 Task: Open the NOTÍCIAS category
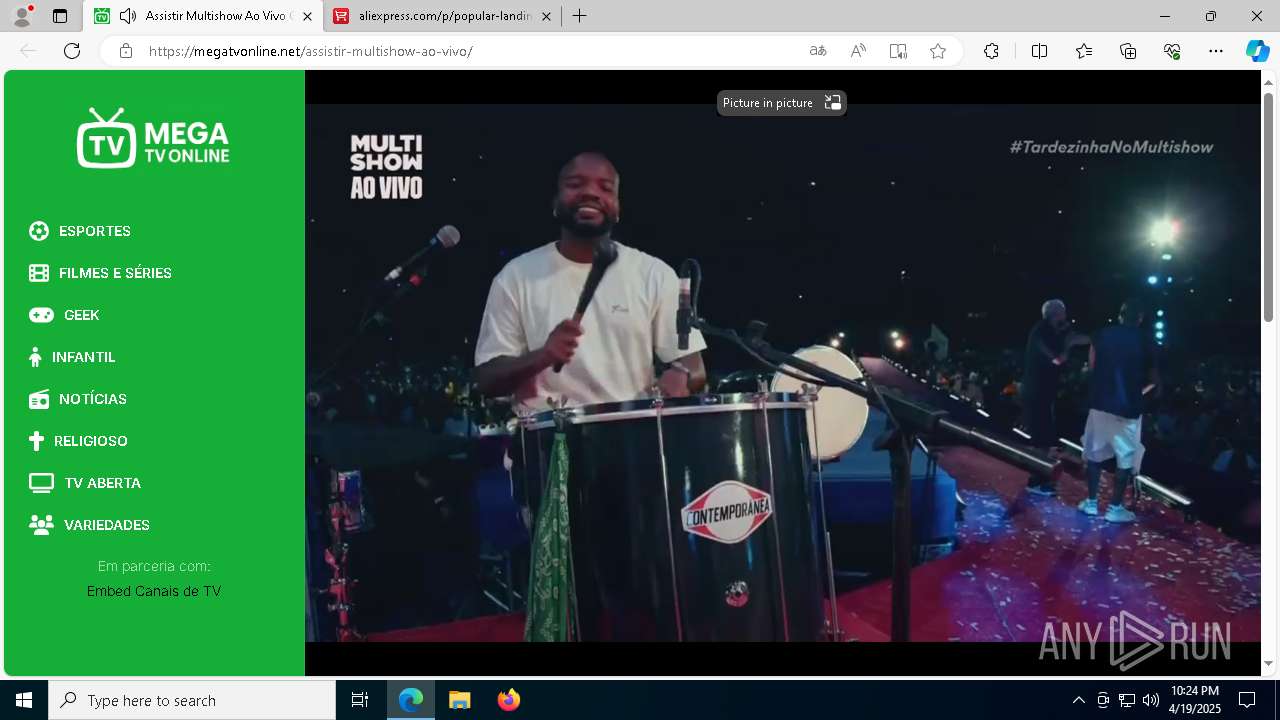93,399
